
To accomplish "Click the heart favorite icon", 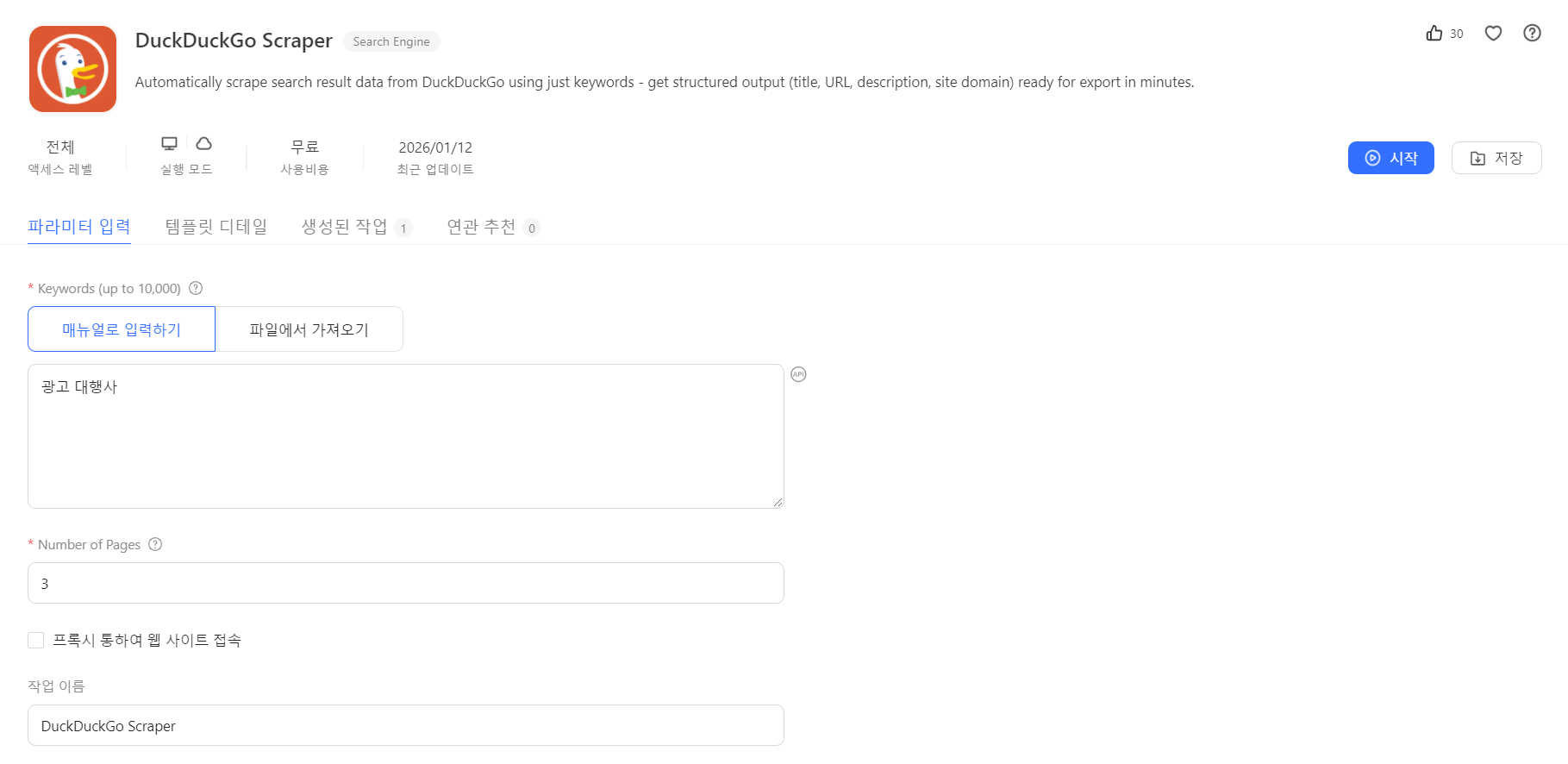I will tap(1493, 34).
